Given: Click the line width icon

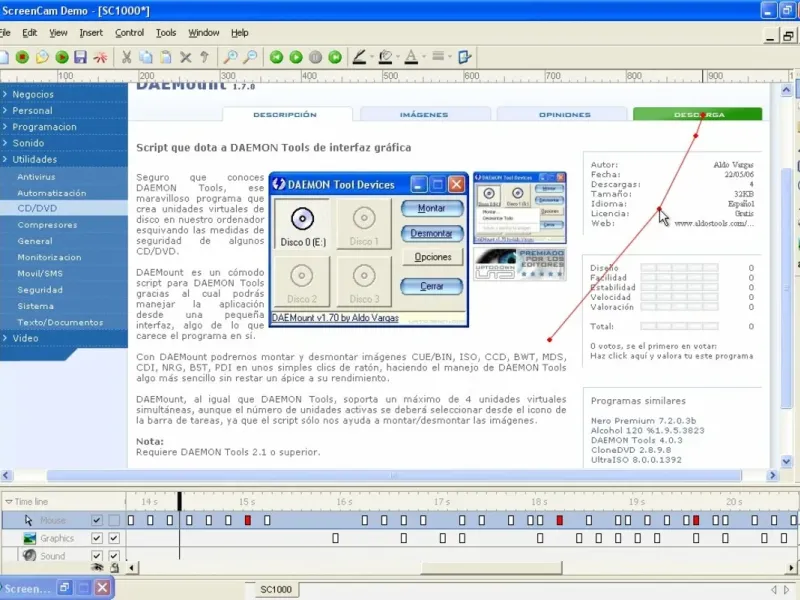Looking at the screenshot, I should point(438,56).
